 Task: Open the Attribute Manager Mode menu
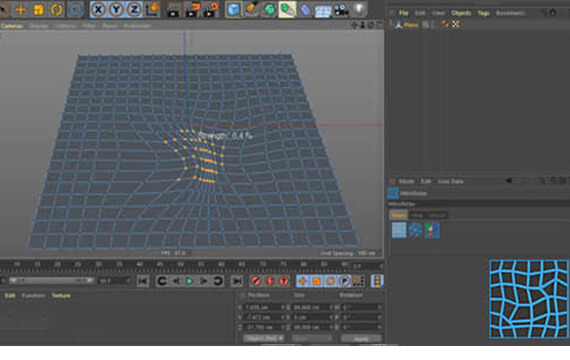(406, 181)
